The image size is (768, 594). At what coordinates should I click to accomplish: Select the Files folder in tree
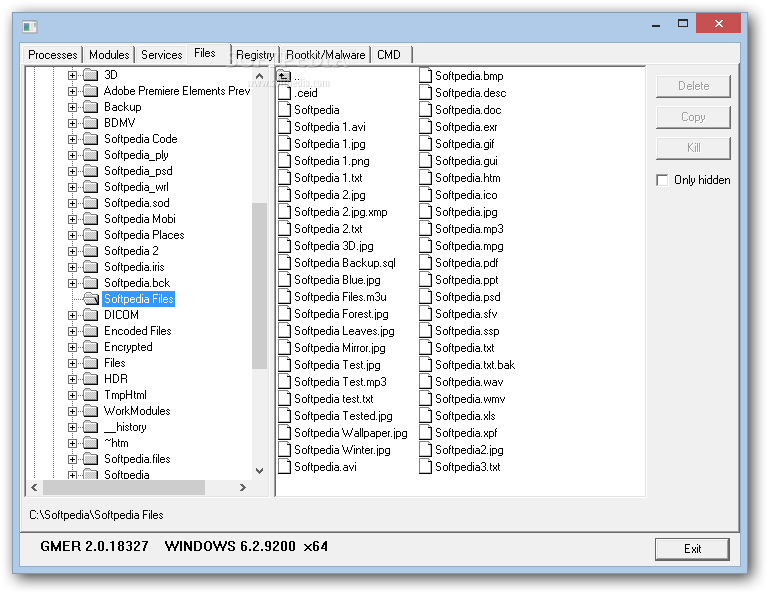point(115,363)
